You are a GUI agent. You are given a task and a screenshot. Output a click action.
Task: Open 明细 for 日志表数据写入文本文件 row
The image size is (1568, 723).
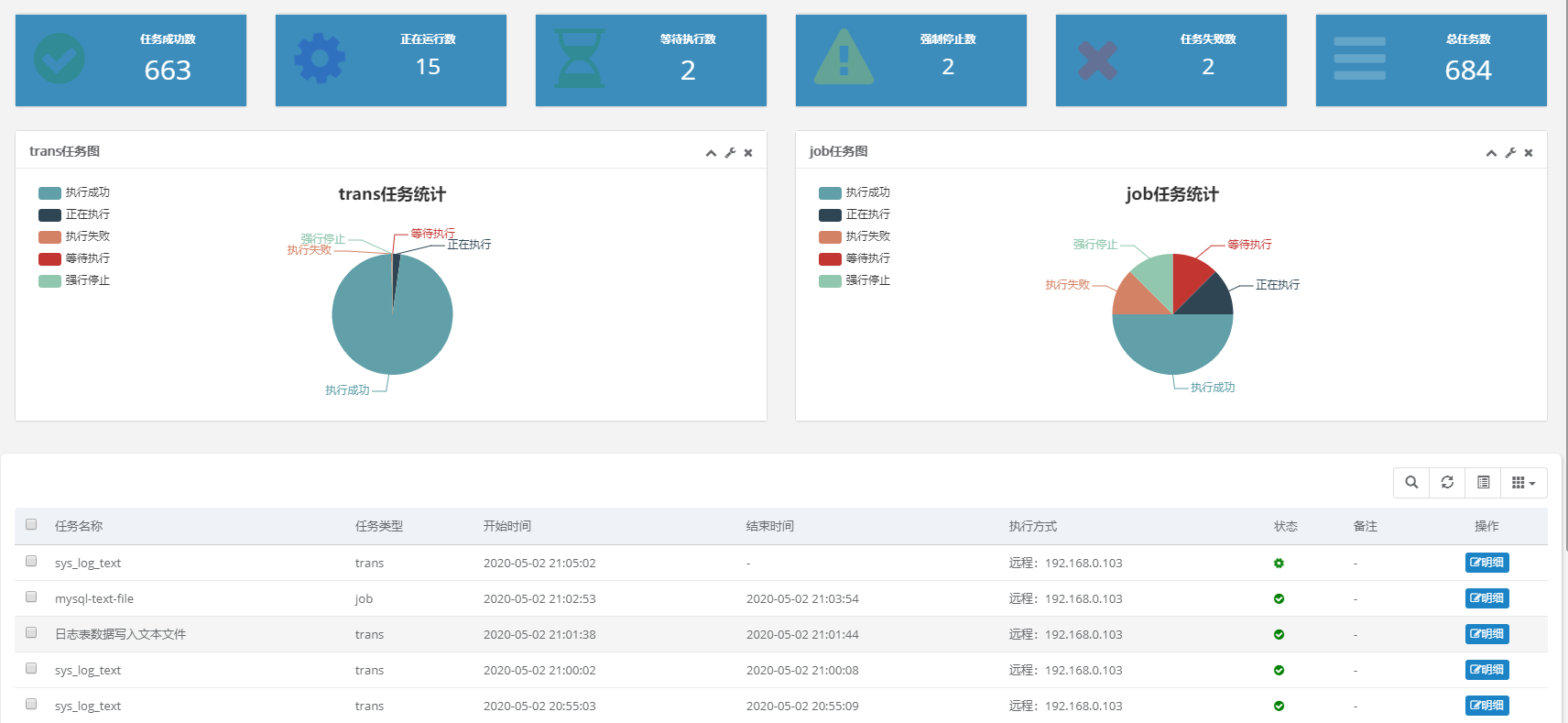coord(1486,634)
